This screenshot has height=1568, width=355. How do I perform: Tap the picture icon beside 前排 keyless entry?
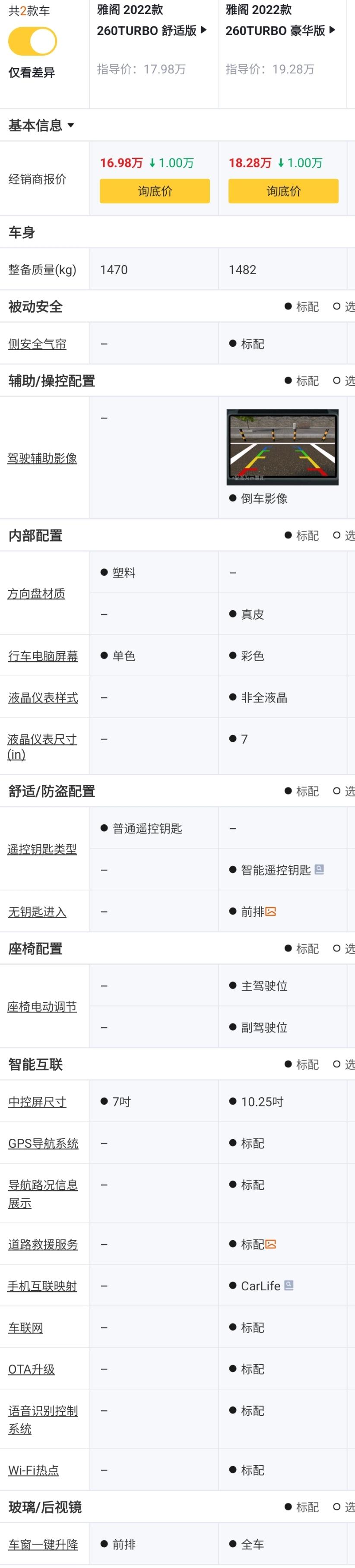(271, 911)
